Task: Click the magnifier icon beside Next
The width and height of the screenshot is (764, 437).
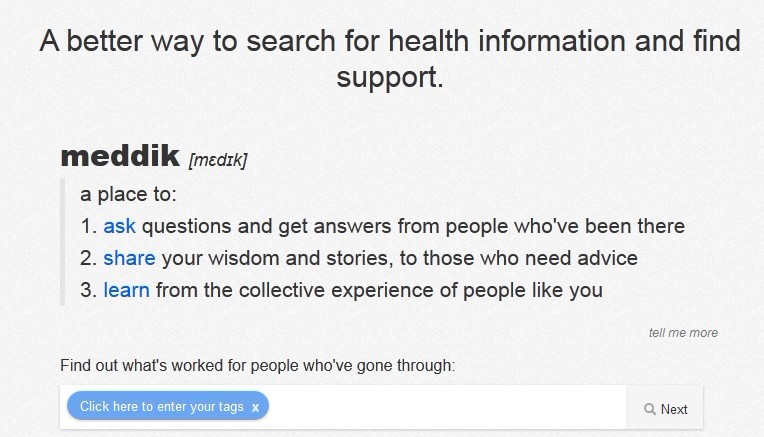Action: 649,409
